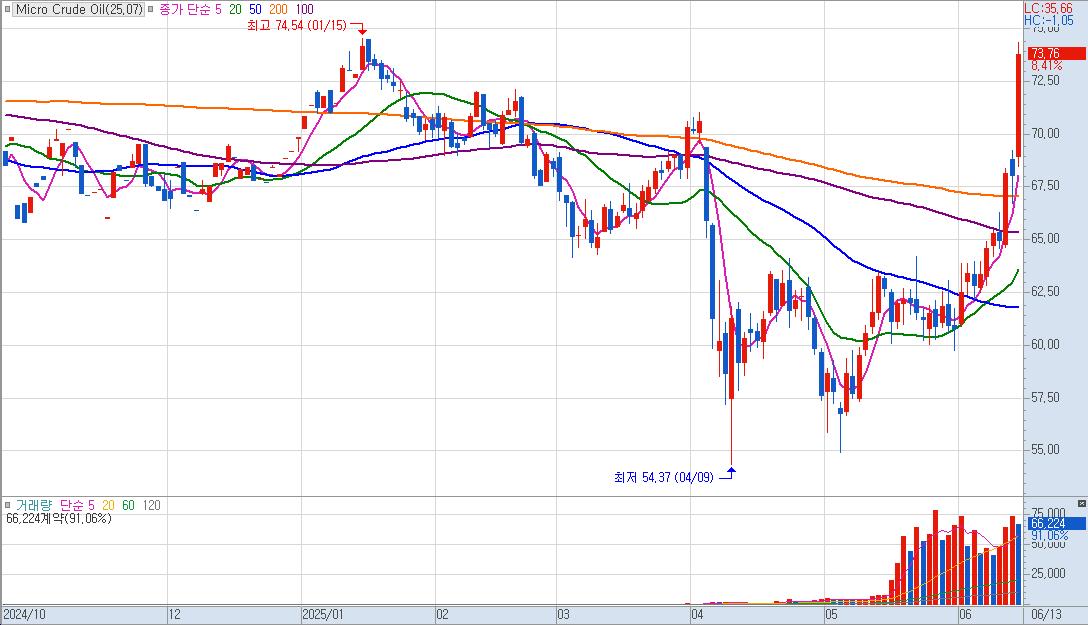Toggle the small square box before Micro Crude Oil
This screenshot has width=1088, height=625.
(x=8, y=10)
